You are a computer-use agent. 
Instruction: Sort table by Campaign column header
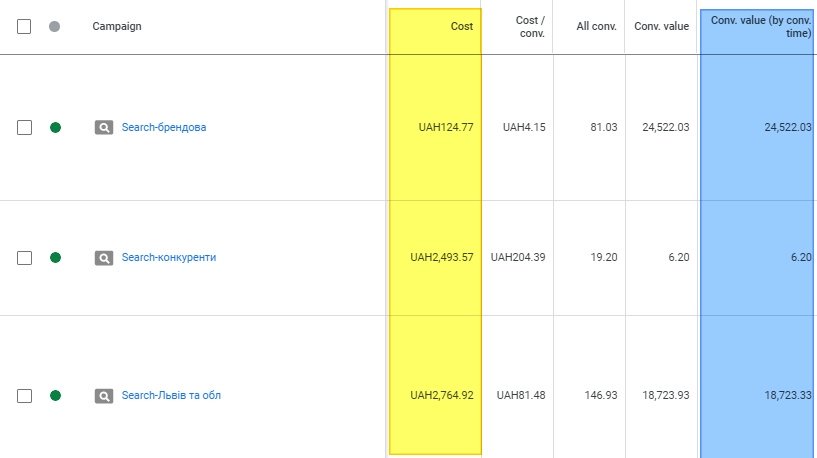pyautogui.click(x=117, y=27)
